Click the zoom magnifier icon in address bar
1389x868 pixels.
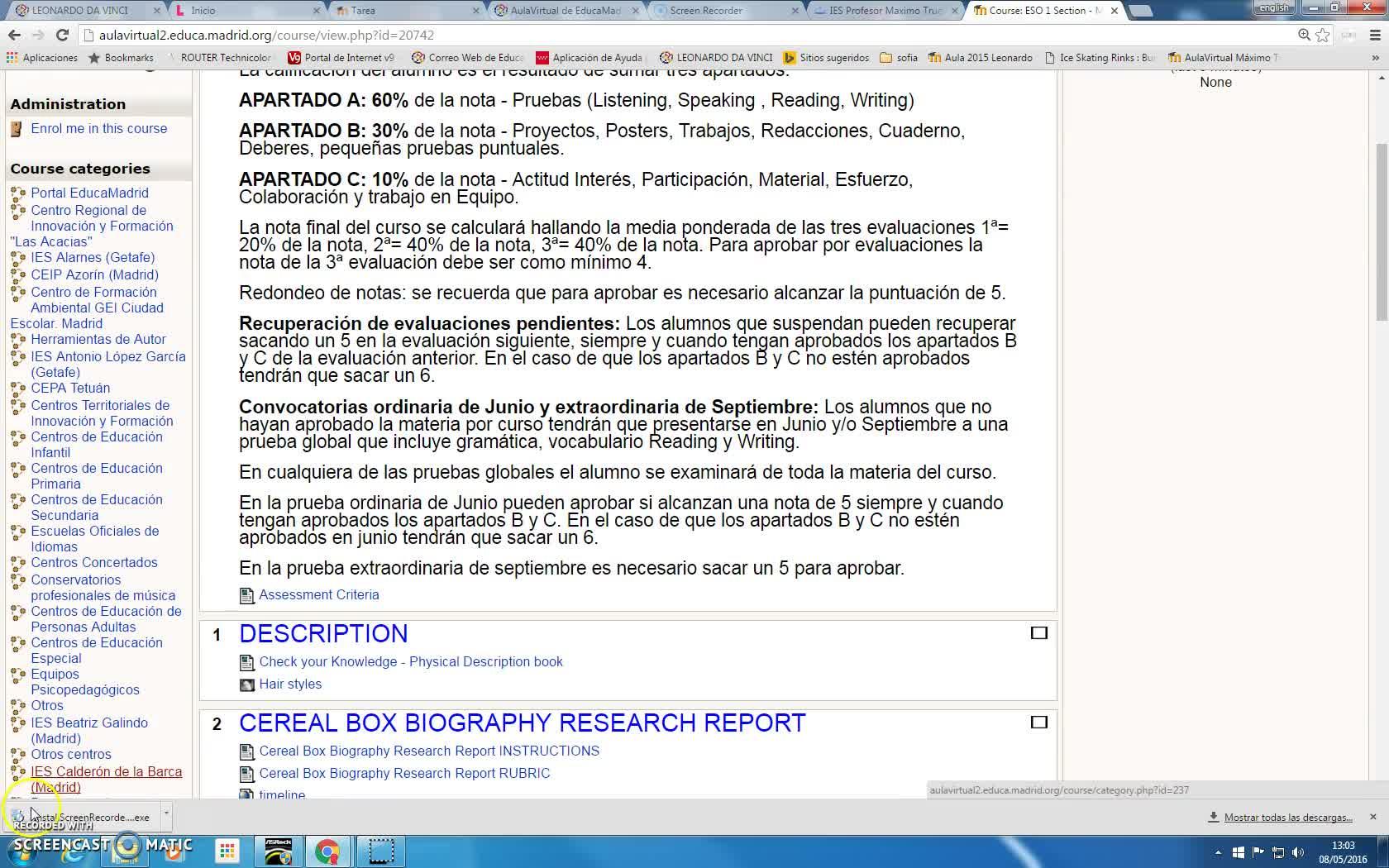click(x=1304, y=35)
